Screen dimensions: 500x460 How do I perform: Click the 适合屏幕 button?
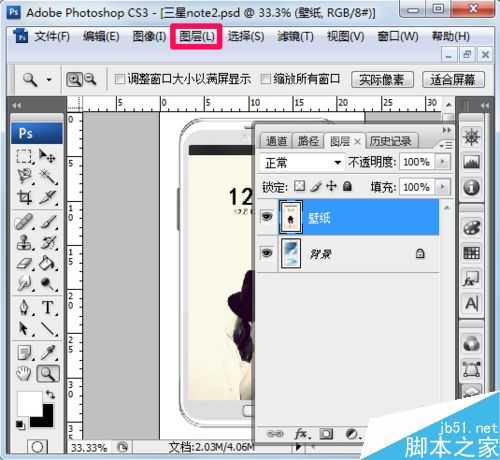point(453,80)
